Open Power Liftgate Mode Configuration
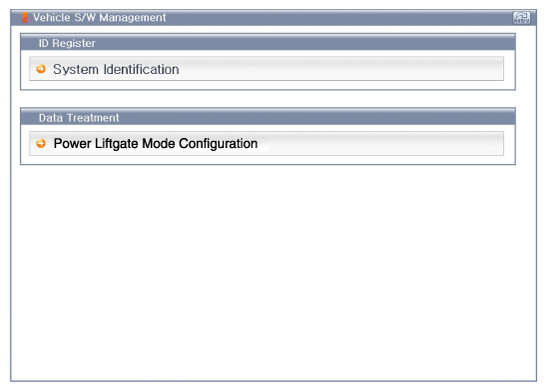The width and height of the screenshot is (547, 391). pyautogui.click(x=266, y=143)
